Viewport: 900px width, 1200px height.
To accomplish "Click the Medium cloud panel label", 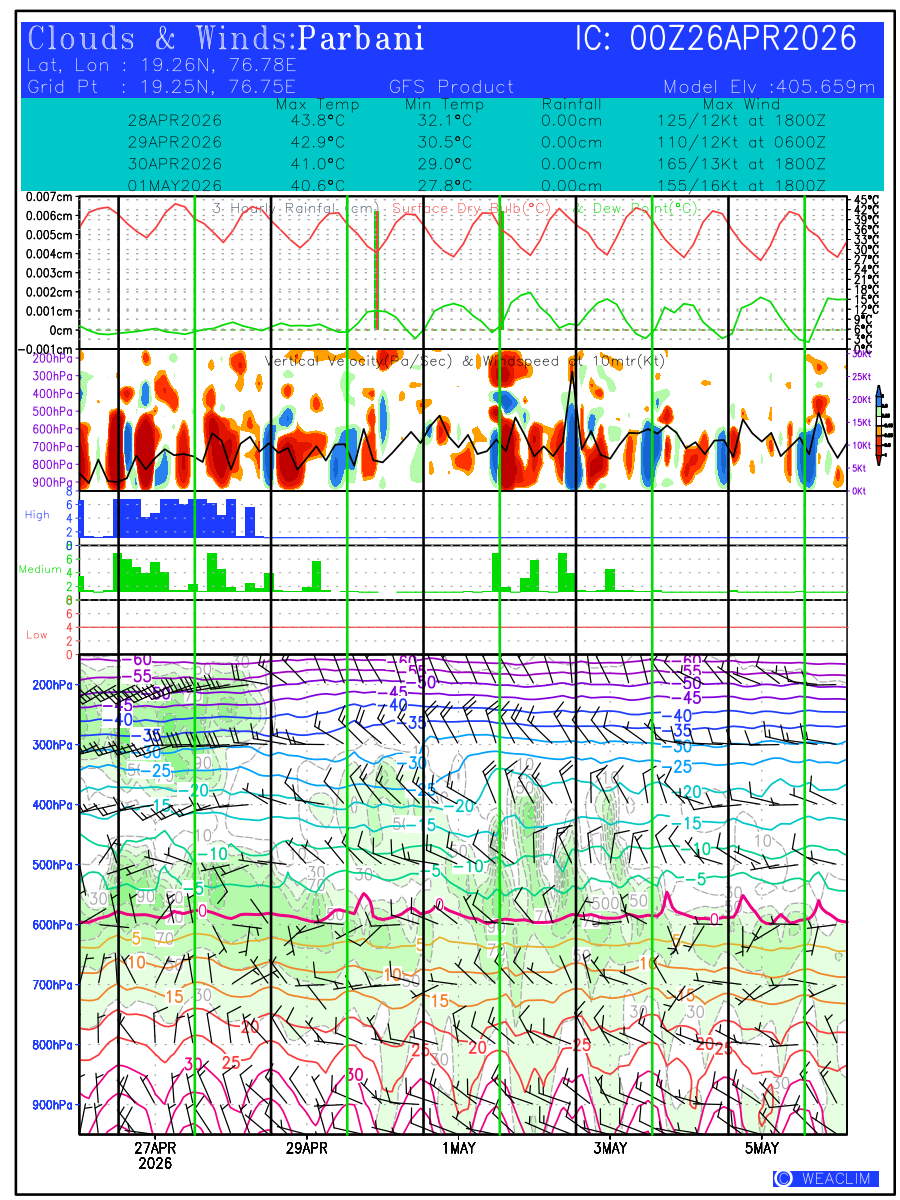I will pos(40,569).
